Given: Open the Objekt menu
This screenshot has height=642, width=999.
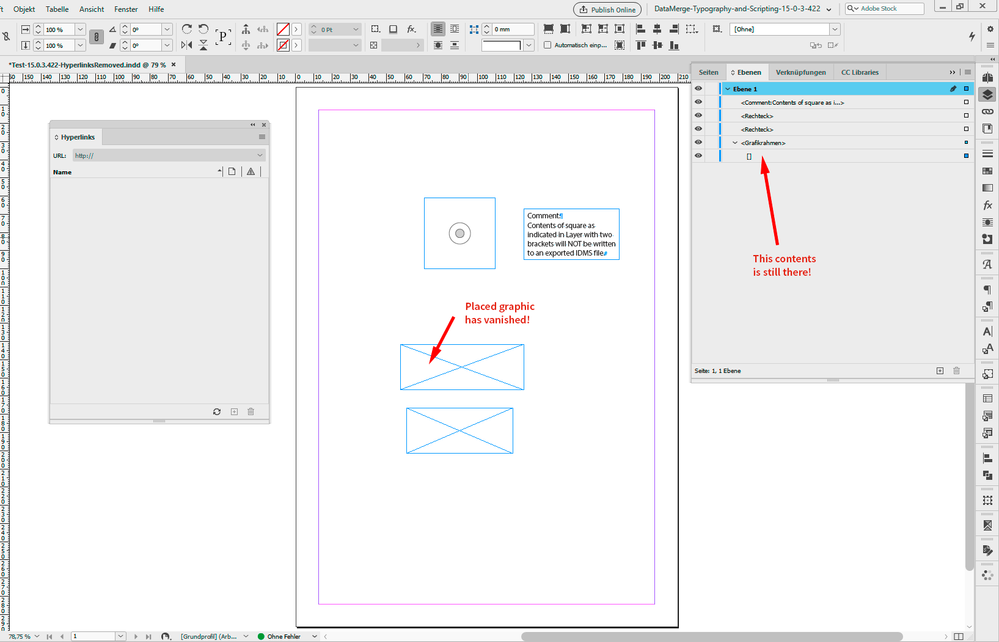Looking at the screenshot, I should (24, 9).
